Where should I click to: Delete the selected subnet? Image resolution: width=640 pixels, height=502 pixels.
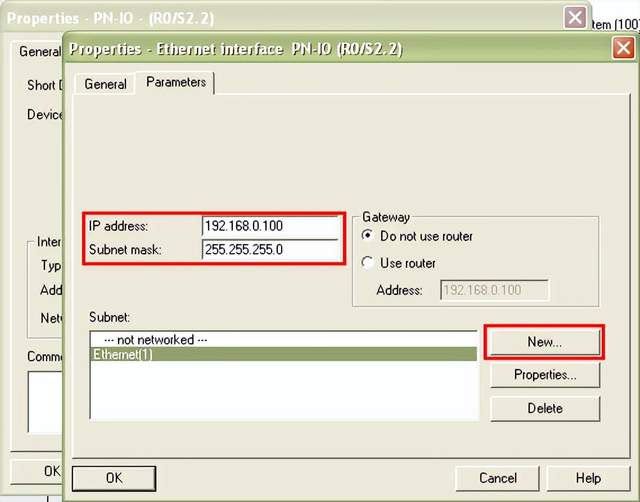pos(545,408)
